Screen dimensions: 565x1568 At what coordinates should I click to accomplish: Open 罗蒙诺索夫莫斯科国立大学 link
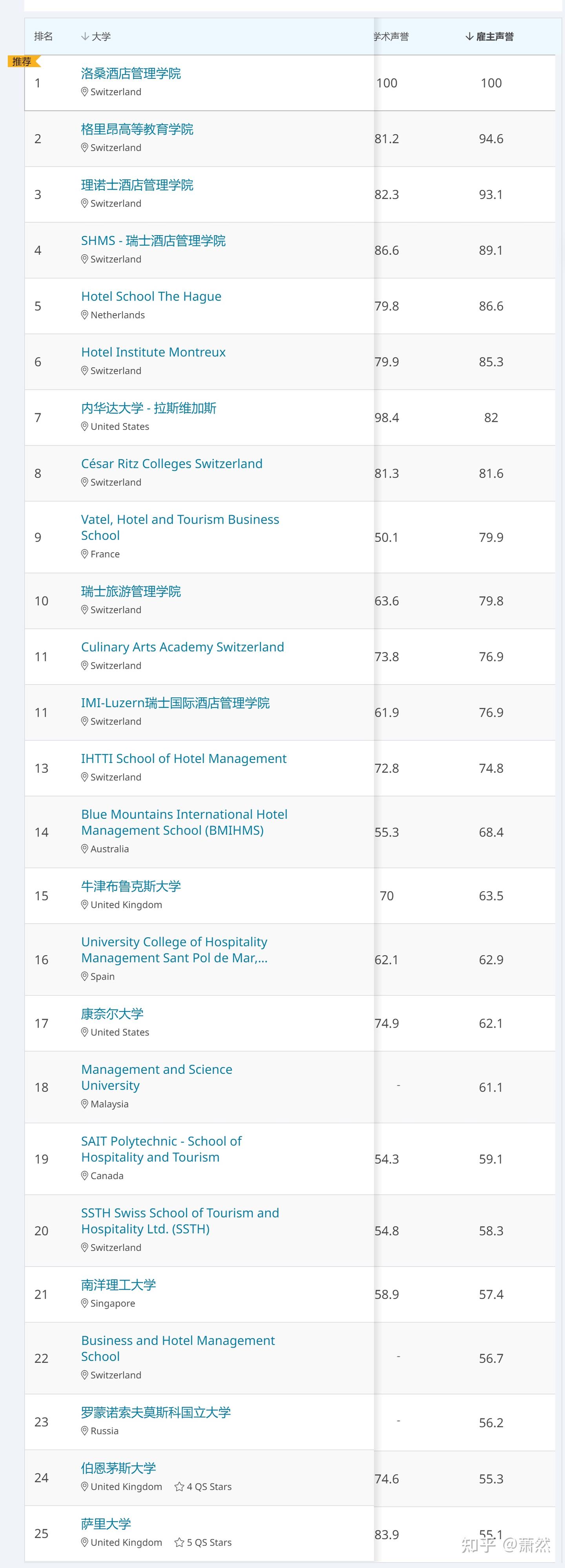[156, 1412]
